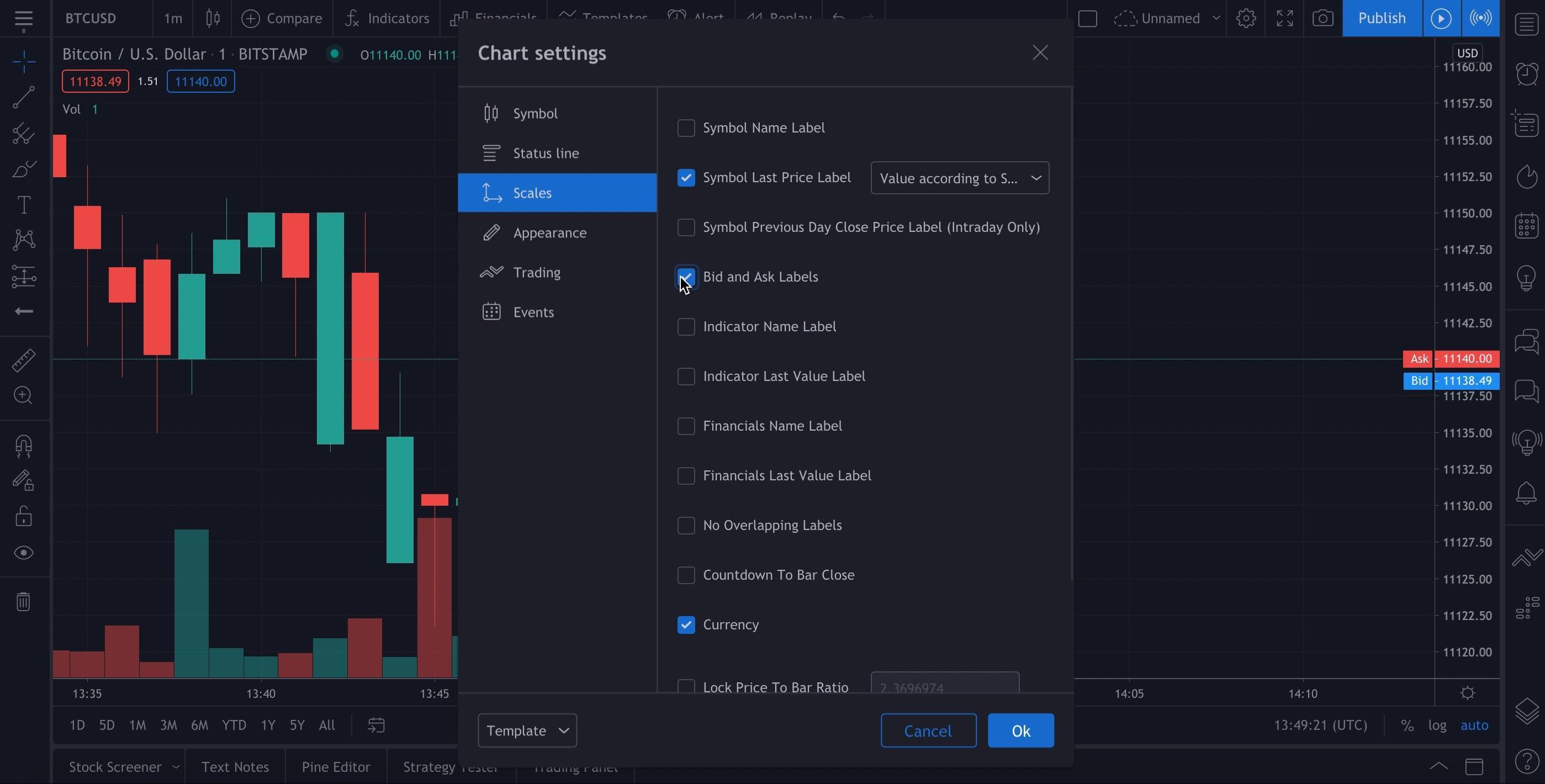1545x784 pixels.
Task: Click the Lock Price To Bar Ratio field
Action: (945, 684)
